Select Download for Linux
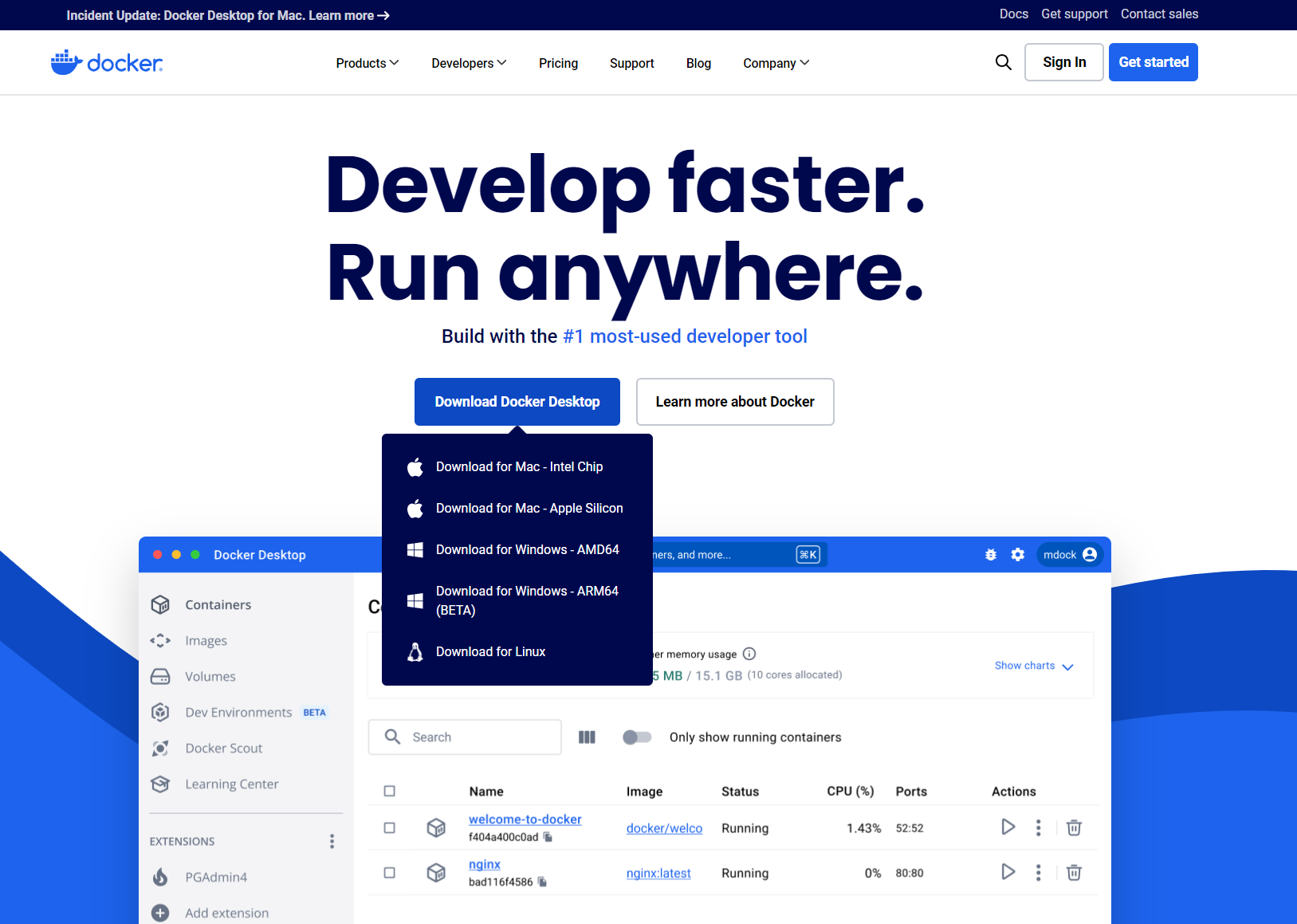1297x924 pixels. pyautogui.click(x=517, y=652)
